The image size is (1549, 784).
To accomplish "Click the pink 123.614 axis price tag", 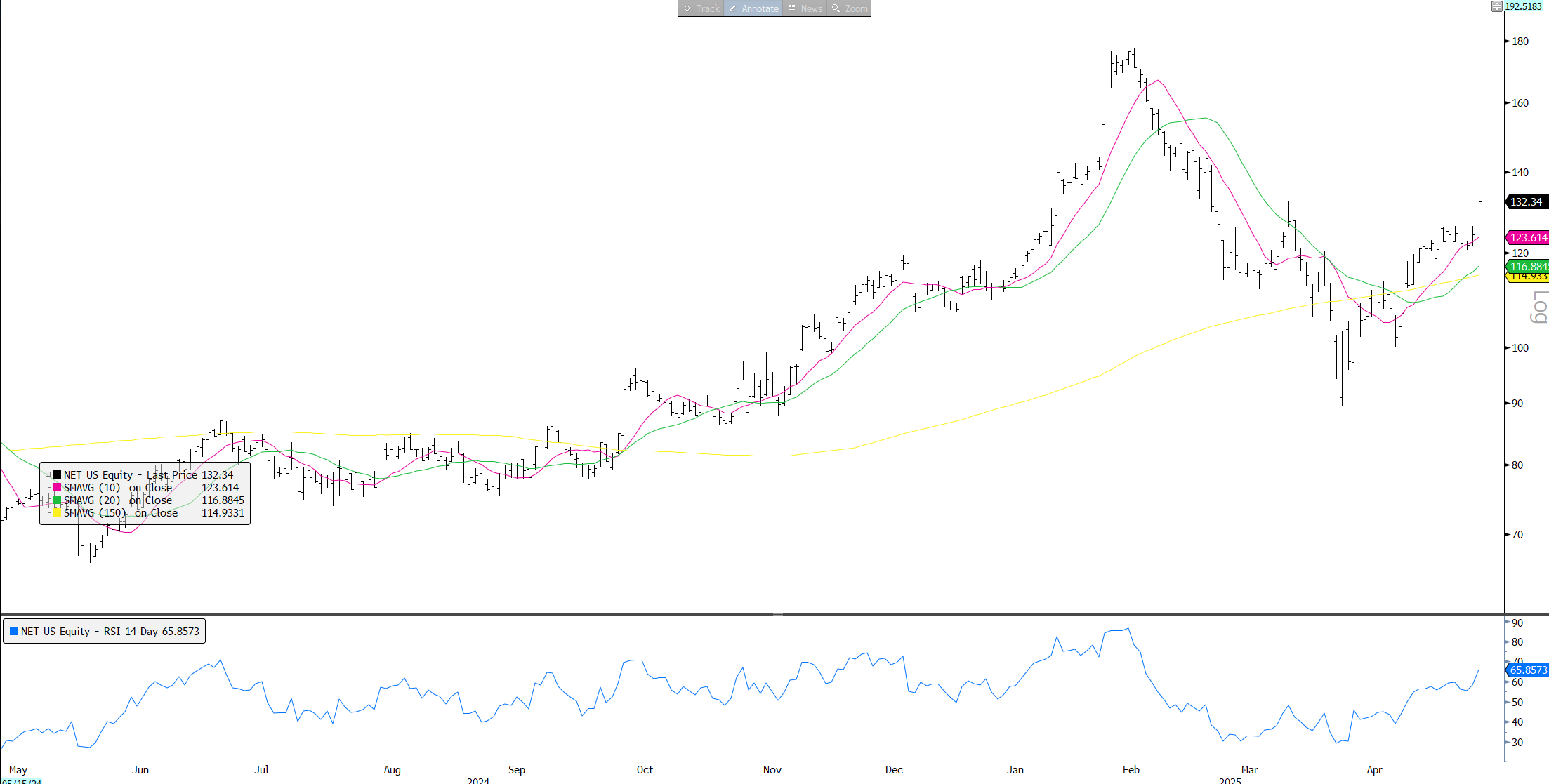I will (x=1528, y=238).
